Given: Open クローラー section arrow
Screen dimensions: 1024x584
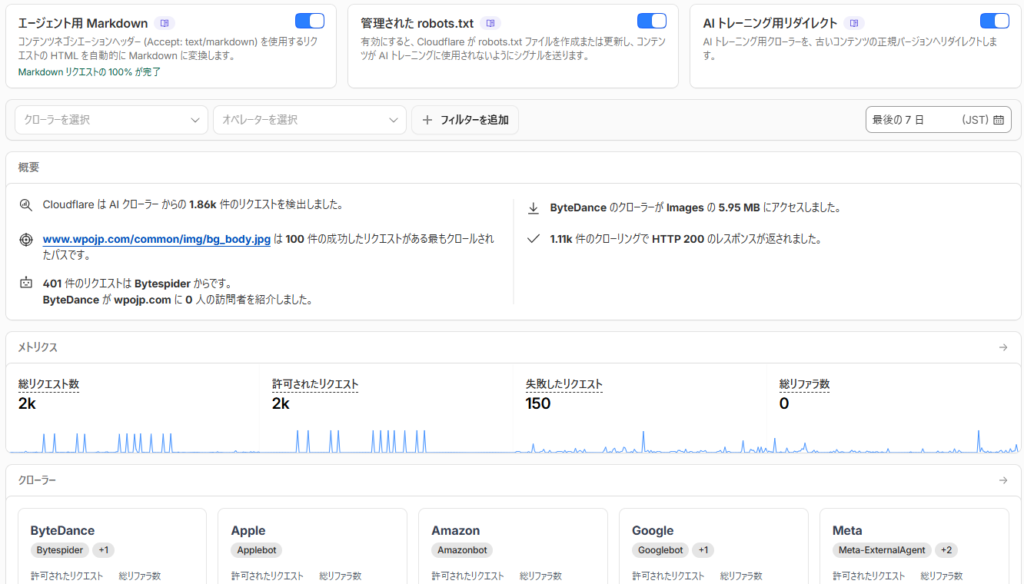Looking at the screenshot, I should 1003,480.
